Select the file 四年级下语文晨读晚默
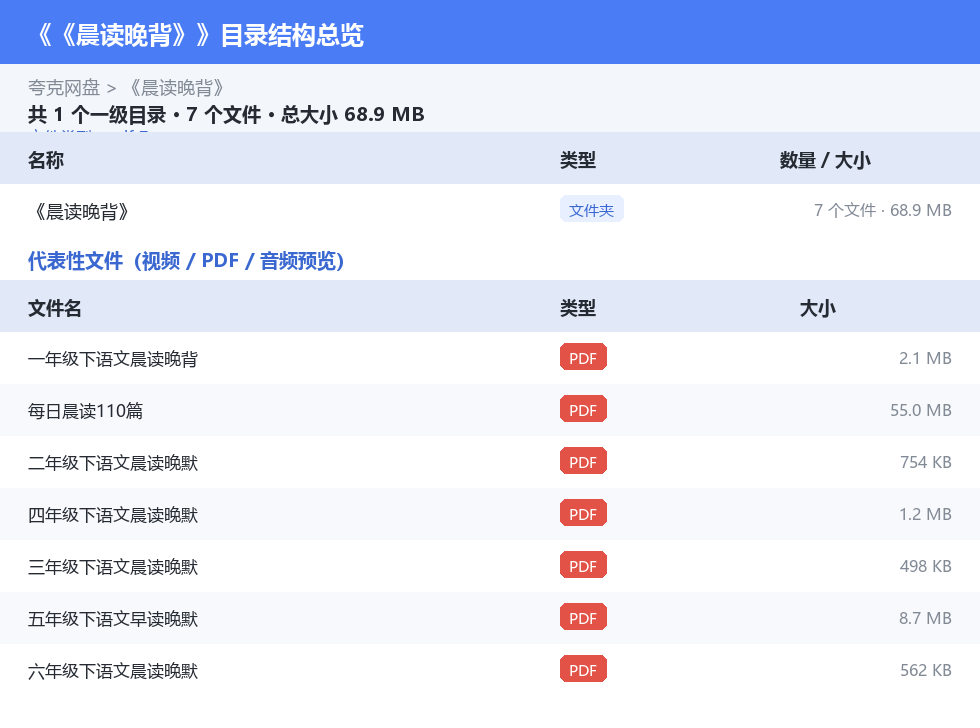 (113, 514)
